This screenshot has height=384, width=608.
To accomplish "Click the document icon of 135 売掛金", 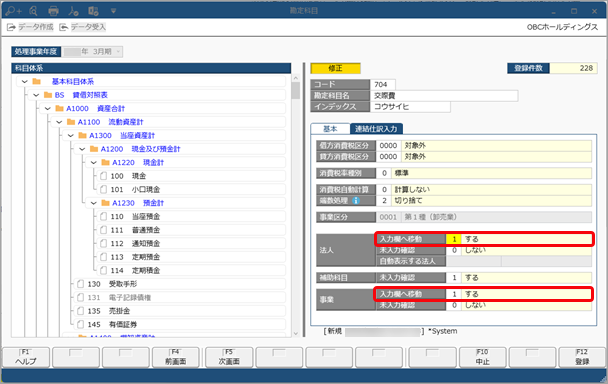I will (x=80, y=311).
